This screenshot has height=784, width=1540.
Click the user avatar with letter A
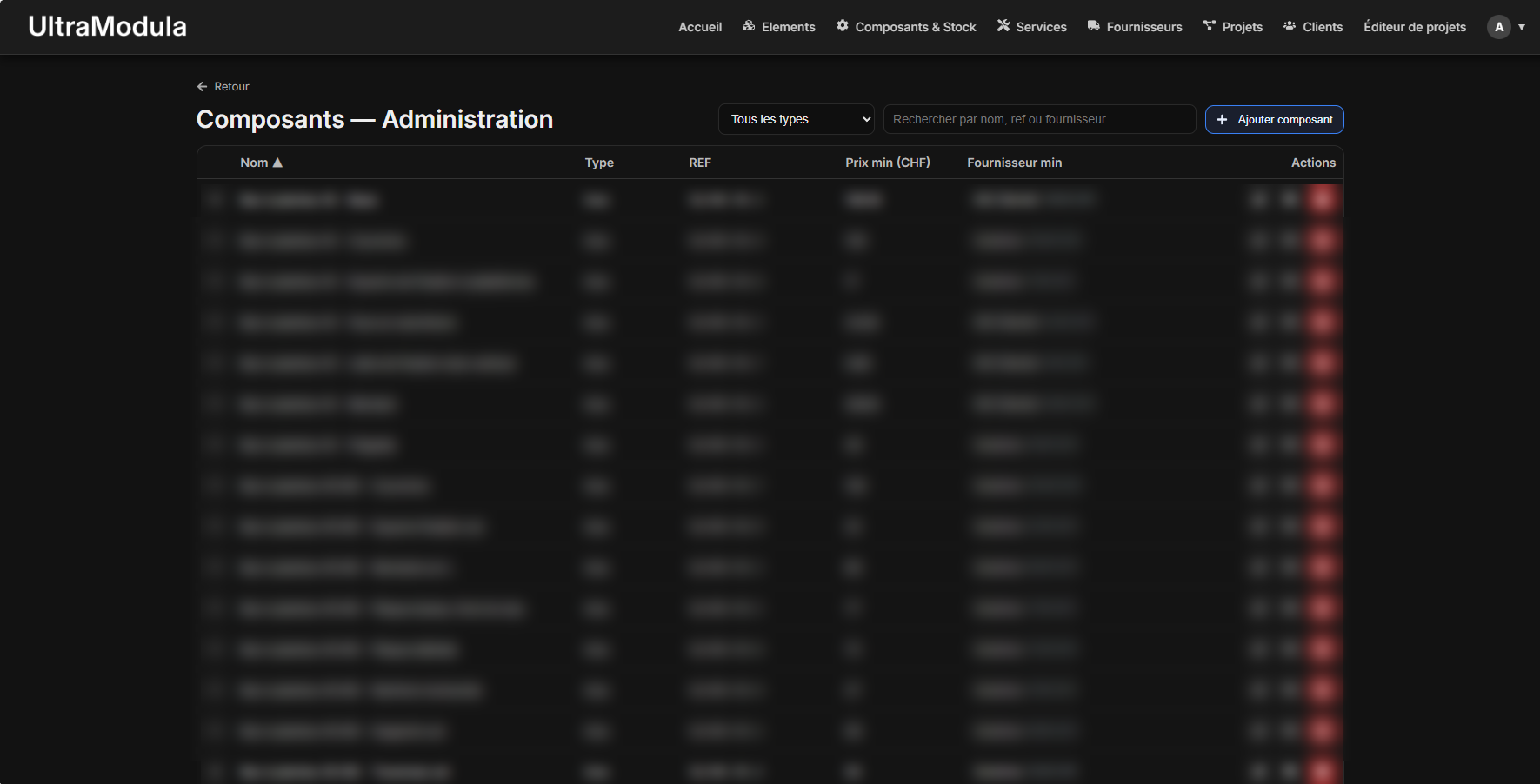[x=1498, y=27]
